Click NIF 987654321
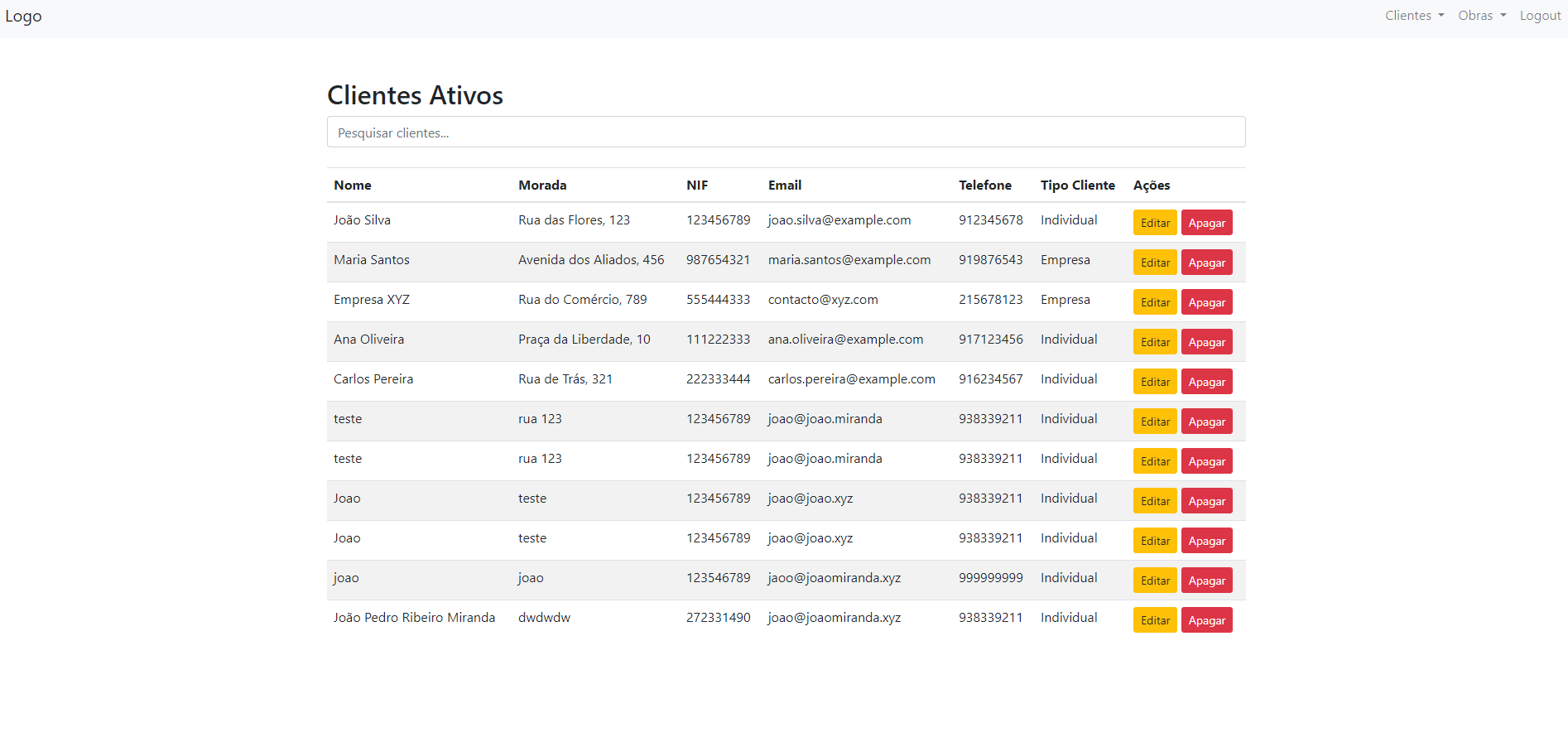This screenshot has width=1568, height=742. [718, 260]
